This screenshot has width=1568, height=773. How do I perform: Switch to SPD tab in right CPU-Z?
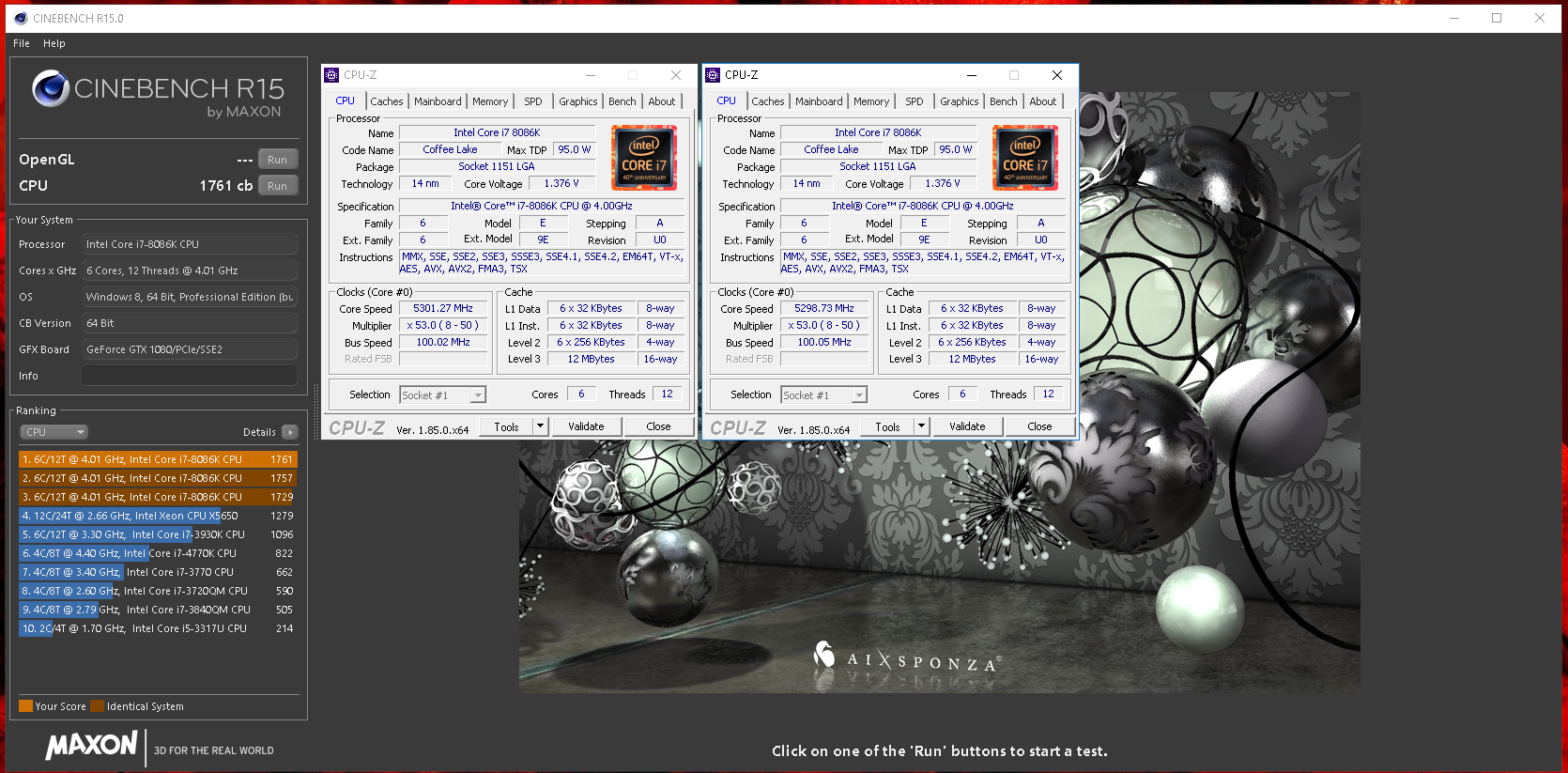coord(915,101)
